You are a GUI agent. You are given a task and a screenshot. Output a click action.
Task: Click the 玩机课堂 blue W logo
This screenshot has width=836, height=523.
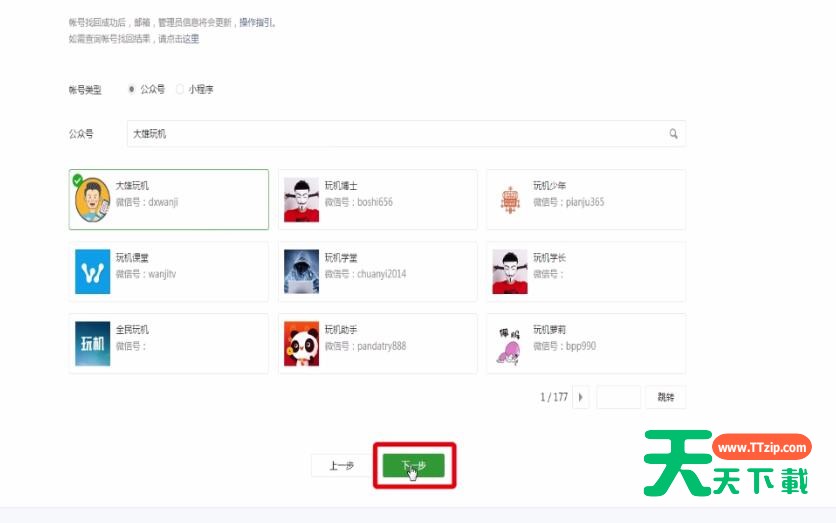point(93,272)
